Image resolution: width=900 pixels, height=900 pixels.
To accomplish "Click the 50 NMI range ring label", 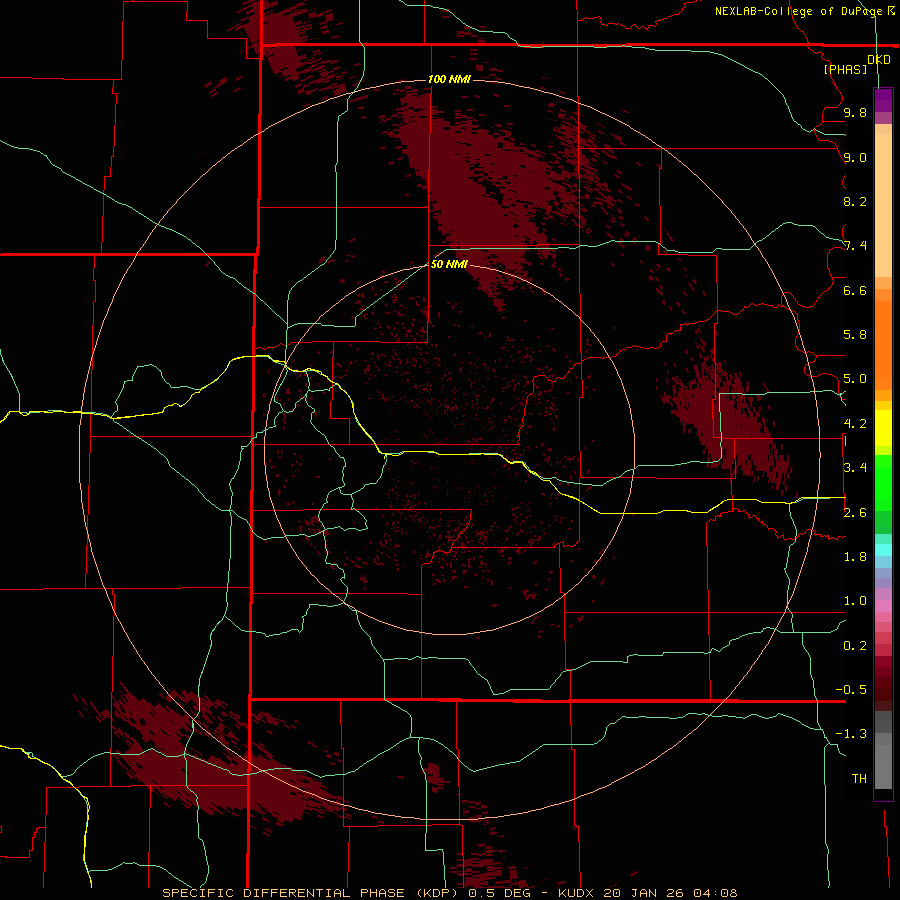I will tap(449, 264).
